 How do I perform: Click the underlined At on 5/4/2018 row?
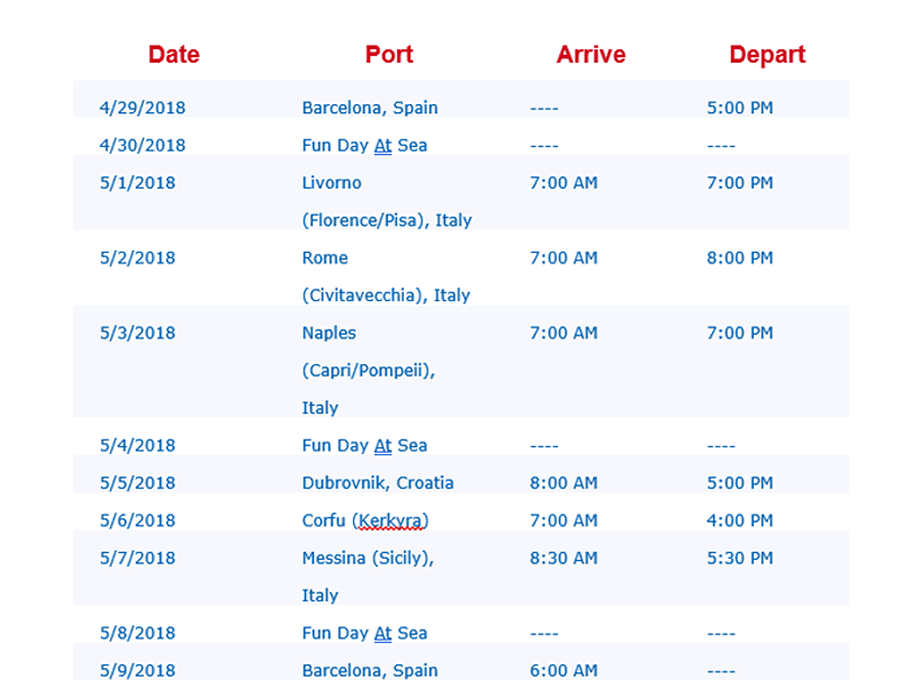point(383,445)
